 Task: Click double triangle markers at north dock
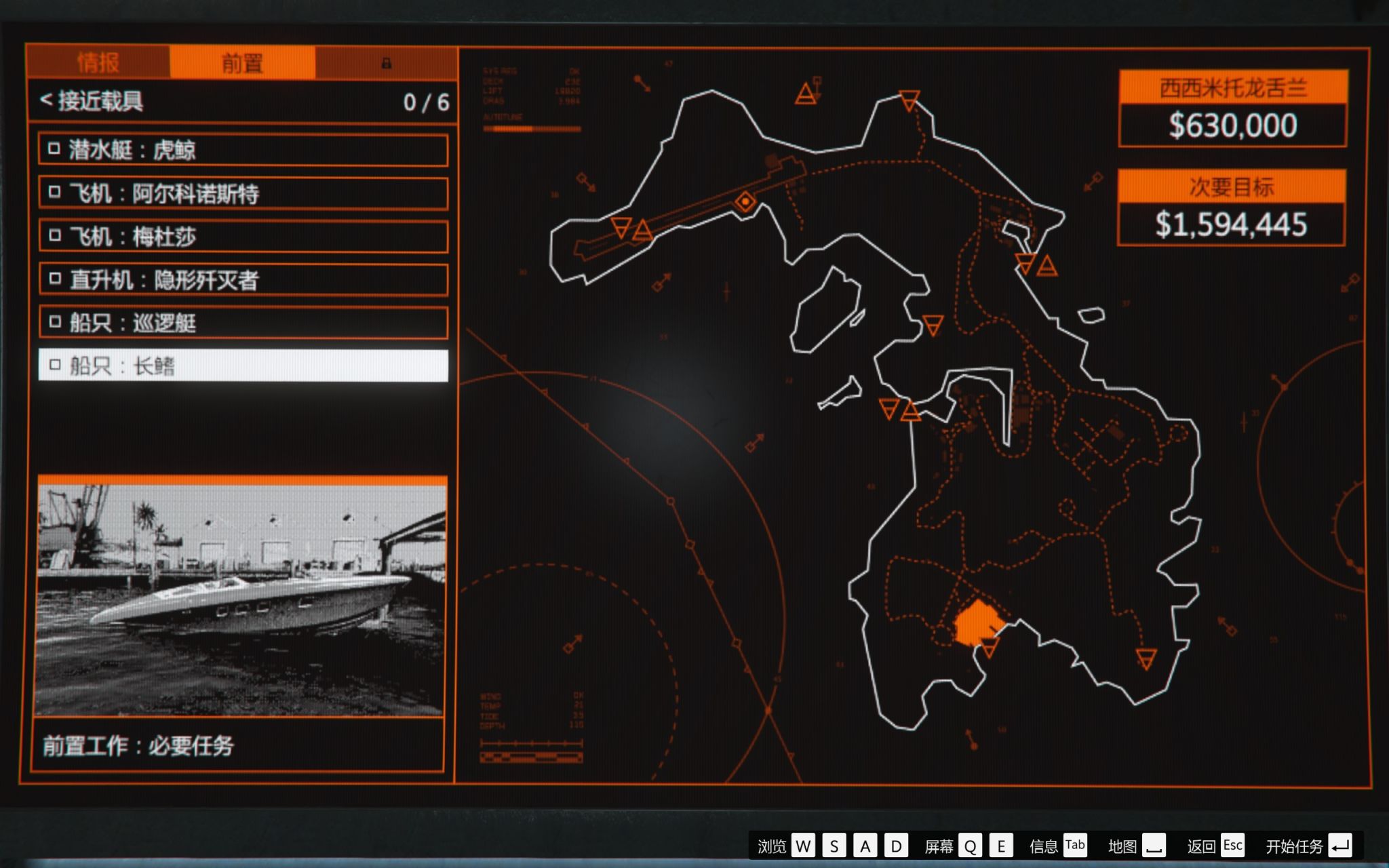pyautogui.click(x=1036, y=264)
